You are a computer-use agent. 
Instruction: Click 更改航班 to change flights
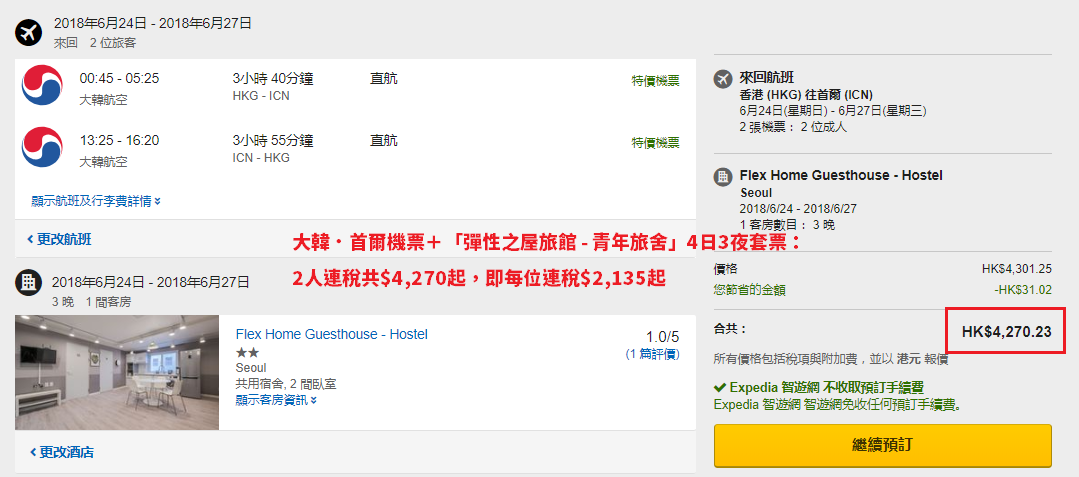click(x=59, y=240)
